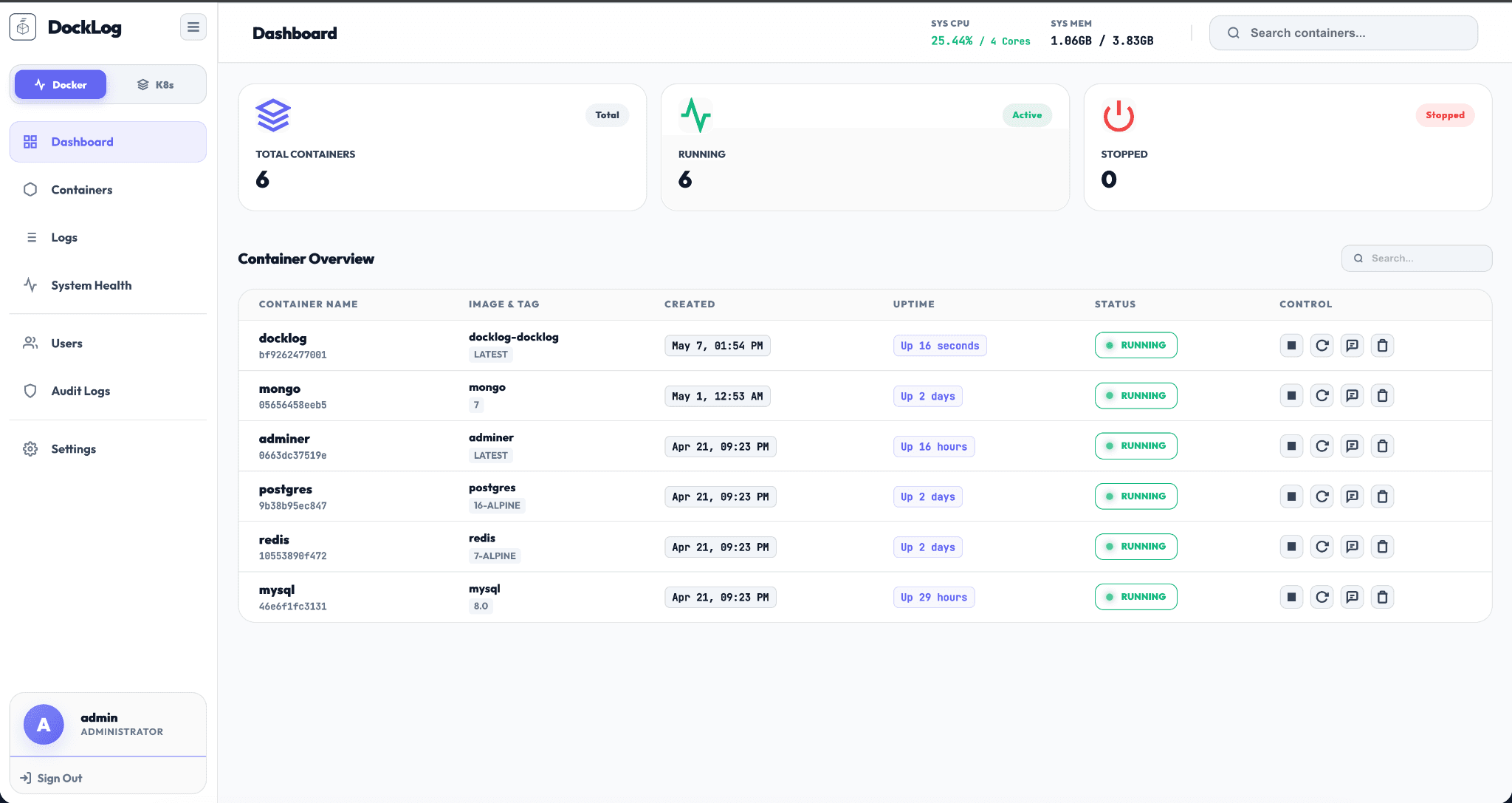
Task: Open the Logs page
Action: (x=108, y=237)
